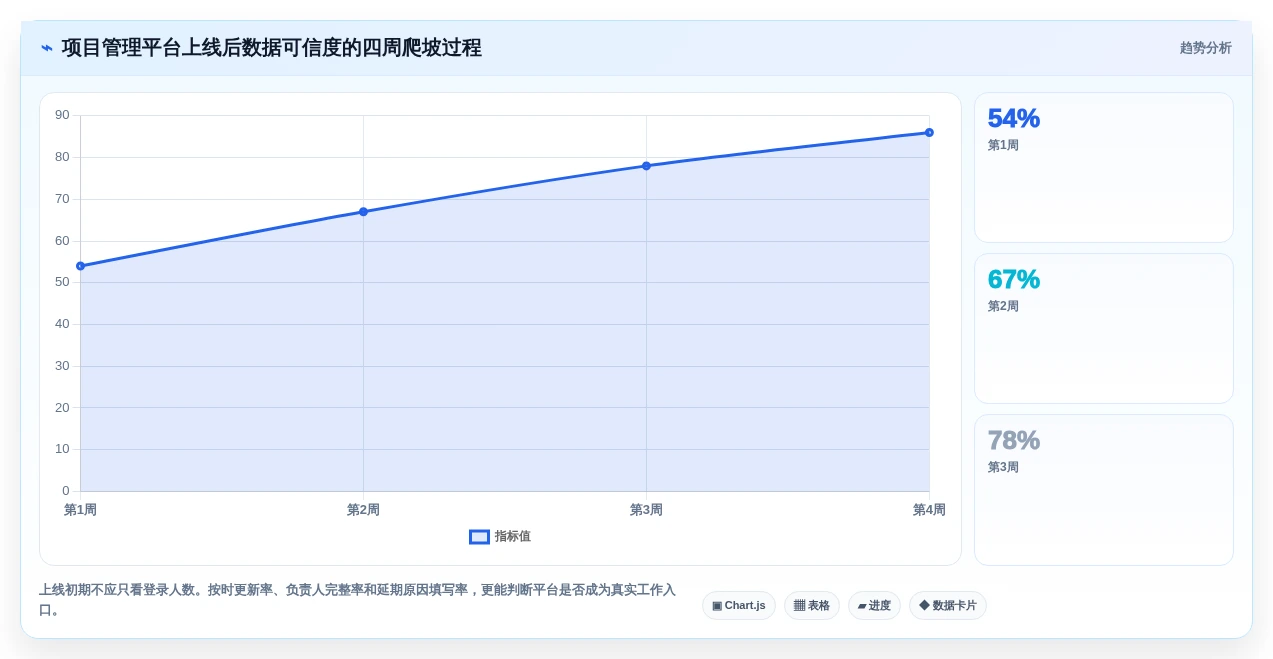Viewport: 1273px width, 659px height.
Task: Click the 54% value text
Action: (x=1013, y=118)
